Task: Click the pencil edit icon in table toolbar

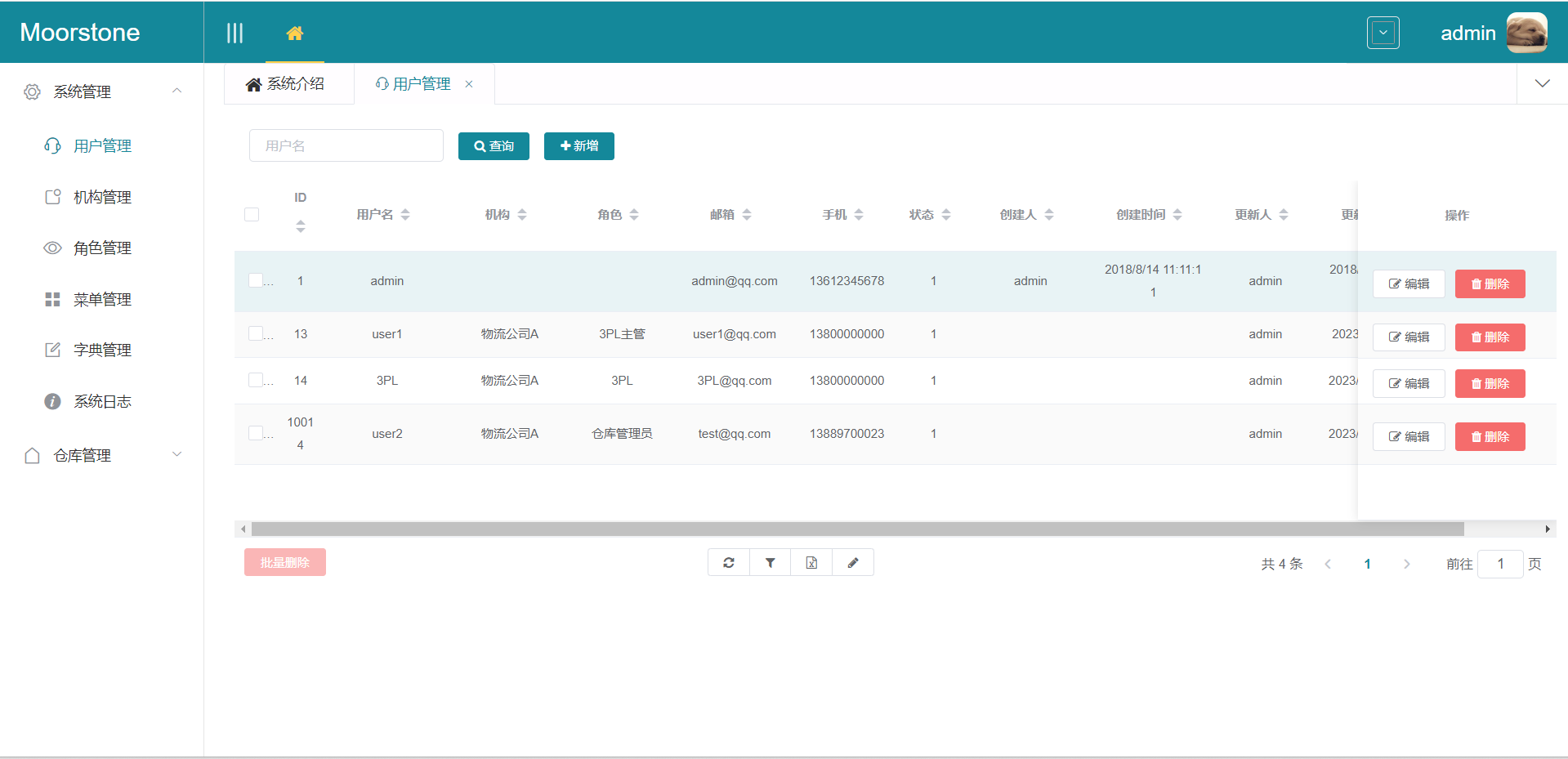Action: click(x=853, y=562)
